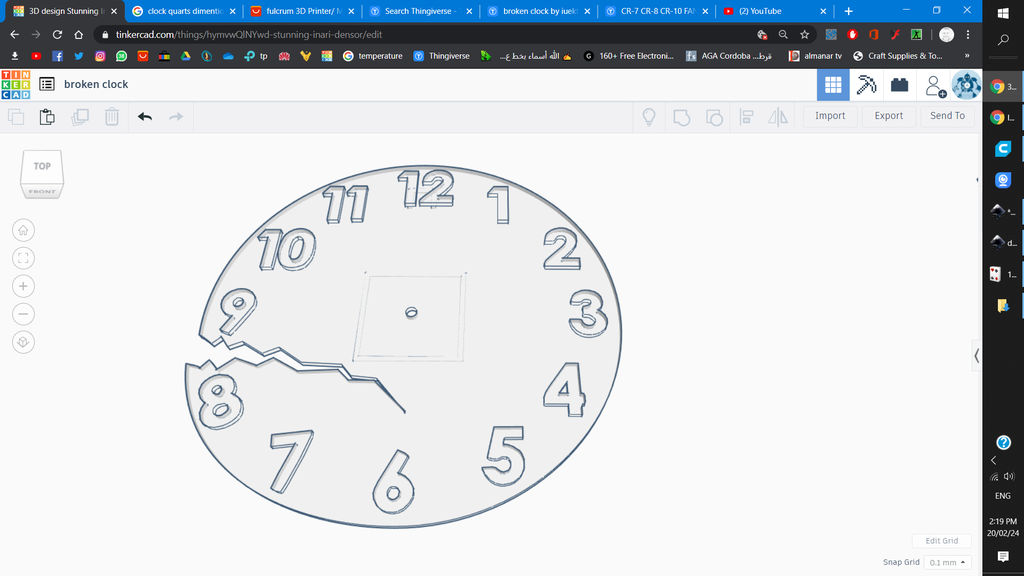Viewport: 1024px width, 576px height.
Task: Open the blue help question icon
Action: [1004, 442]
